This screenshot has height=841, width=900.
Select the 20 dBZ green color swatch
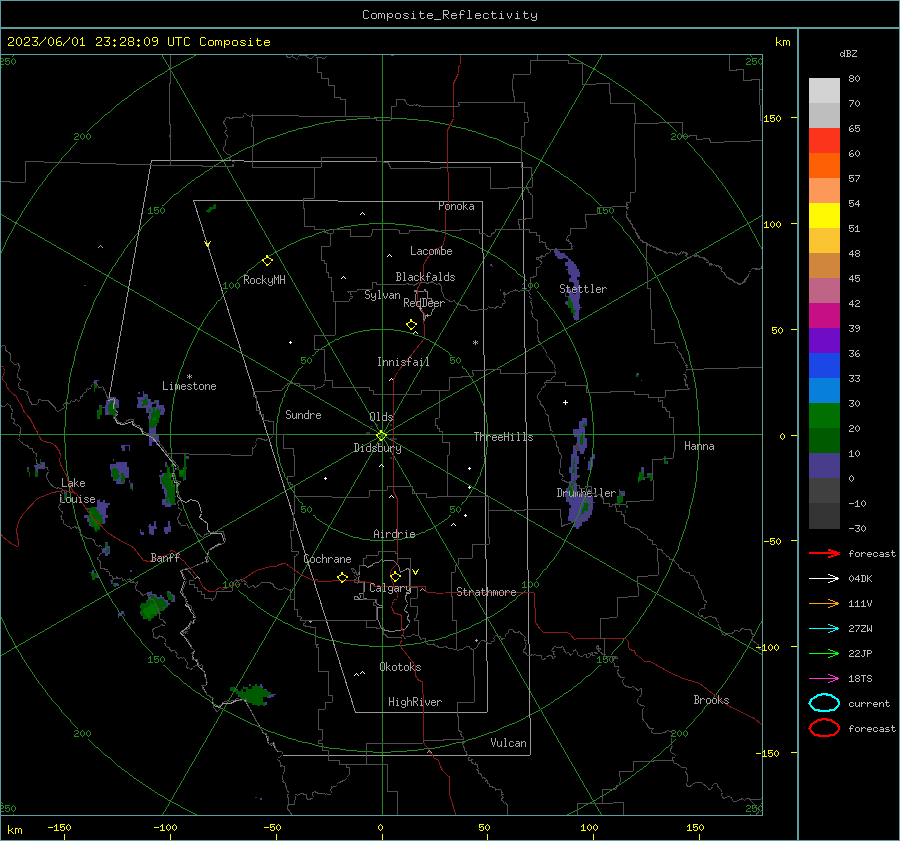tap(824, 416)
